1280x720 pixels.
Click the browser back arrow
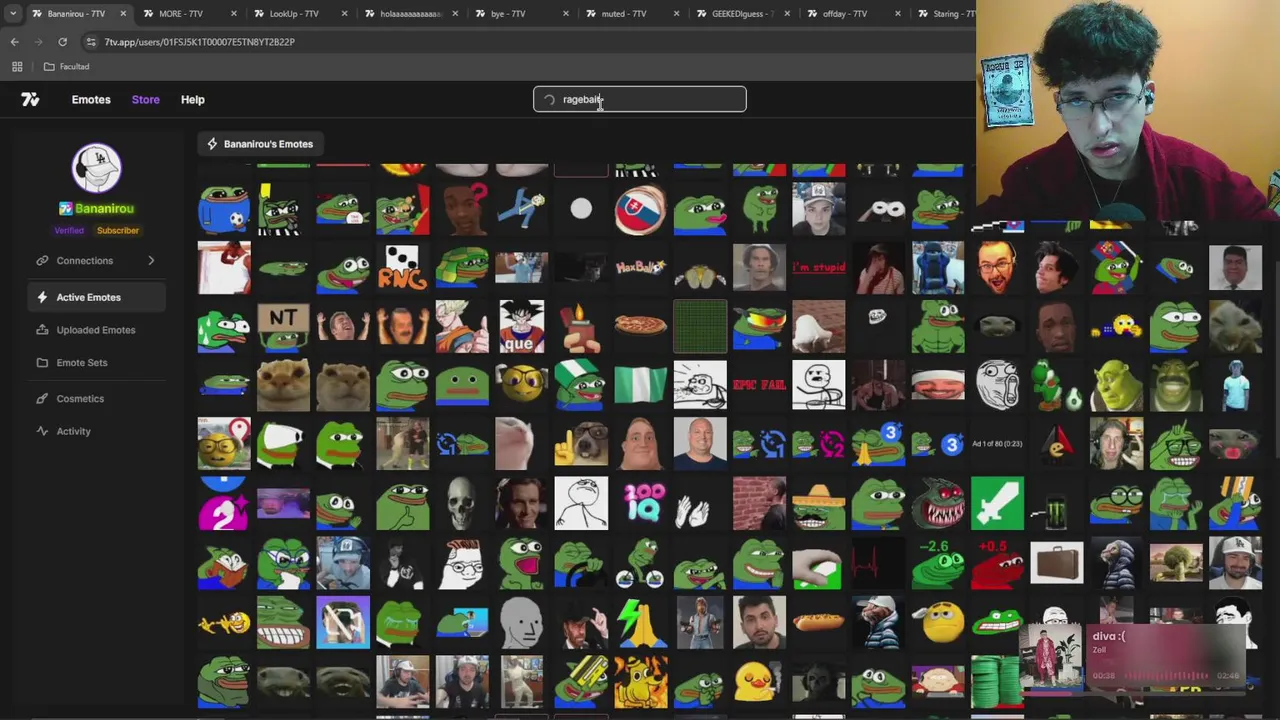point(14,42)
